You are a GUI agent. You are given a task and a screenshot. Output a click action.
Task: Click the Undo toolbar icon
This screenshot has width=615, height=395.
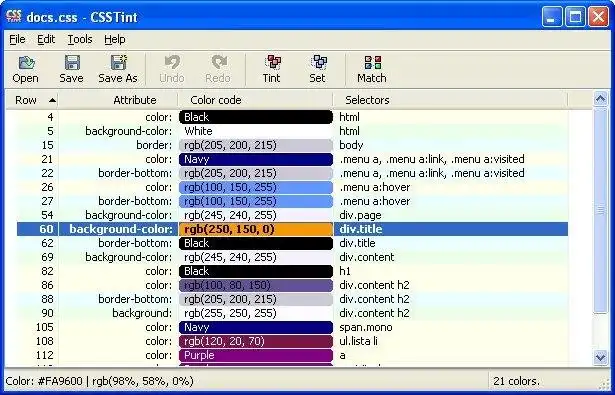pyautogui.click(x=172, y=69)
